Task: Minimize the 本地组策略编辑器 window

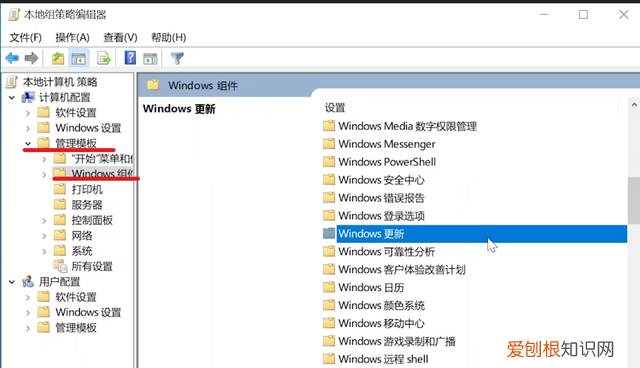Action: [544, 15]
